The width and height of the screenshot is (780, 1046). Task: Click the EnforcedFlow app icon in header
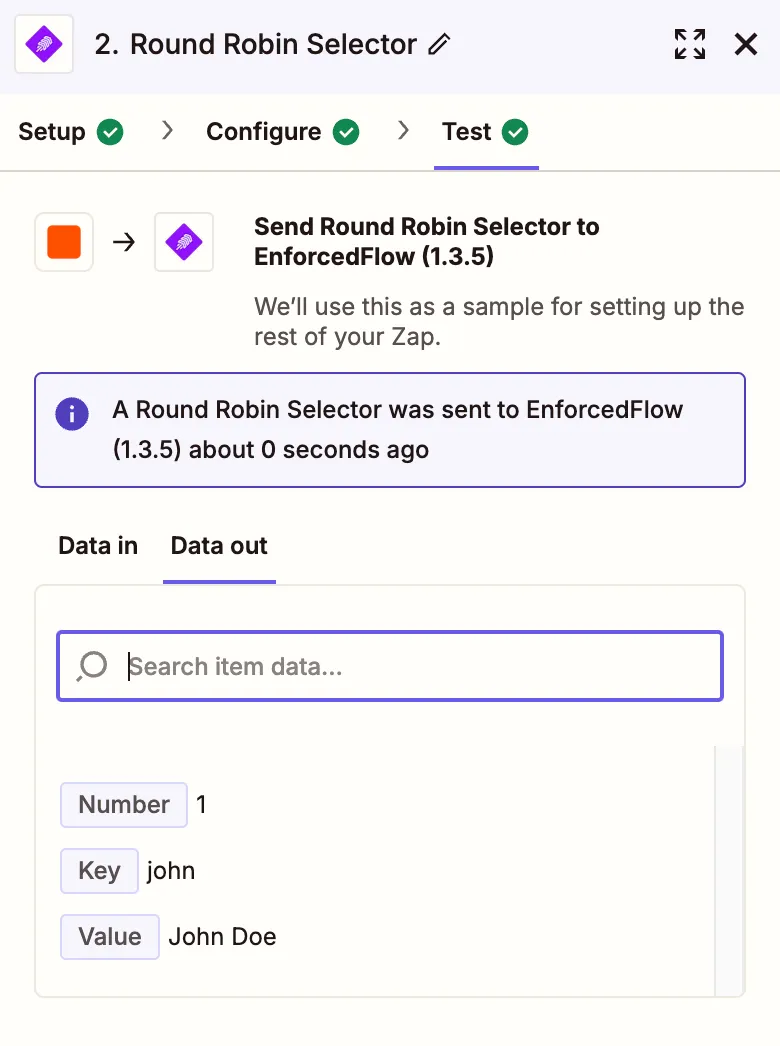pyautogui.click(x=44, y=45)
